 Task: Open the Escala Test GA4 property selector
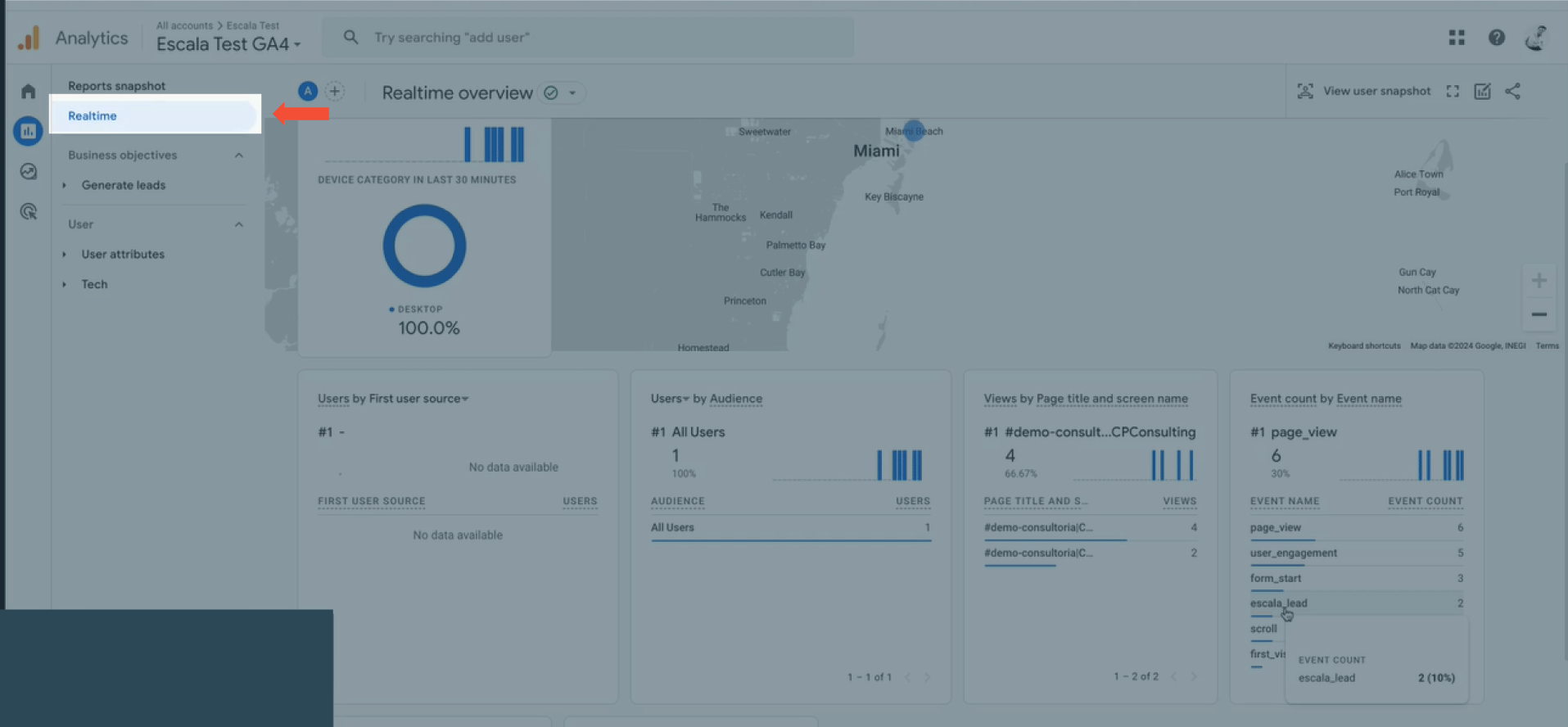(228, 44)
